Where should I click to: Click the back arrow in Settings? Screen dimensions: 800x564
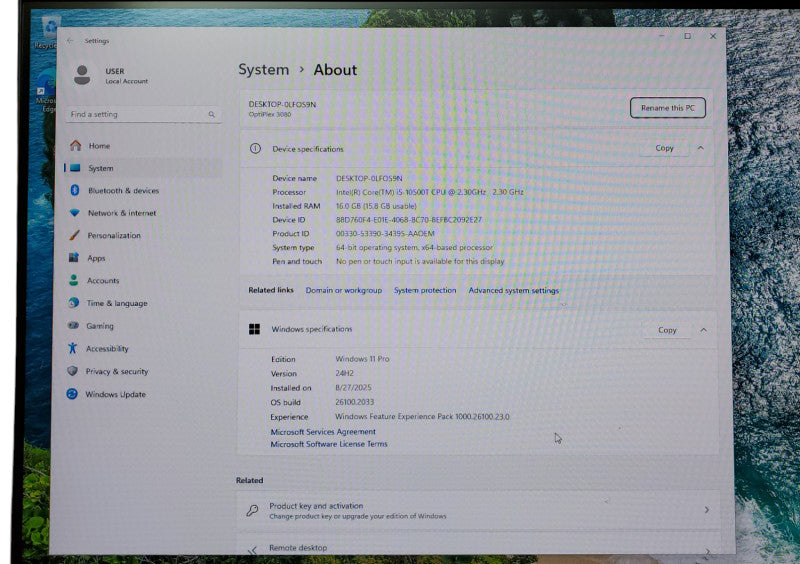click(x=70, y=40)
